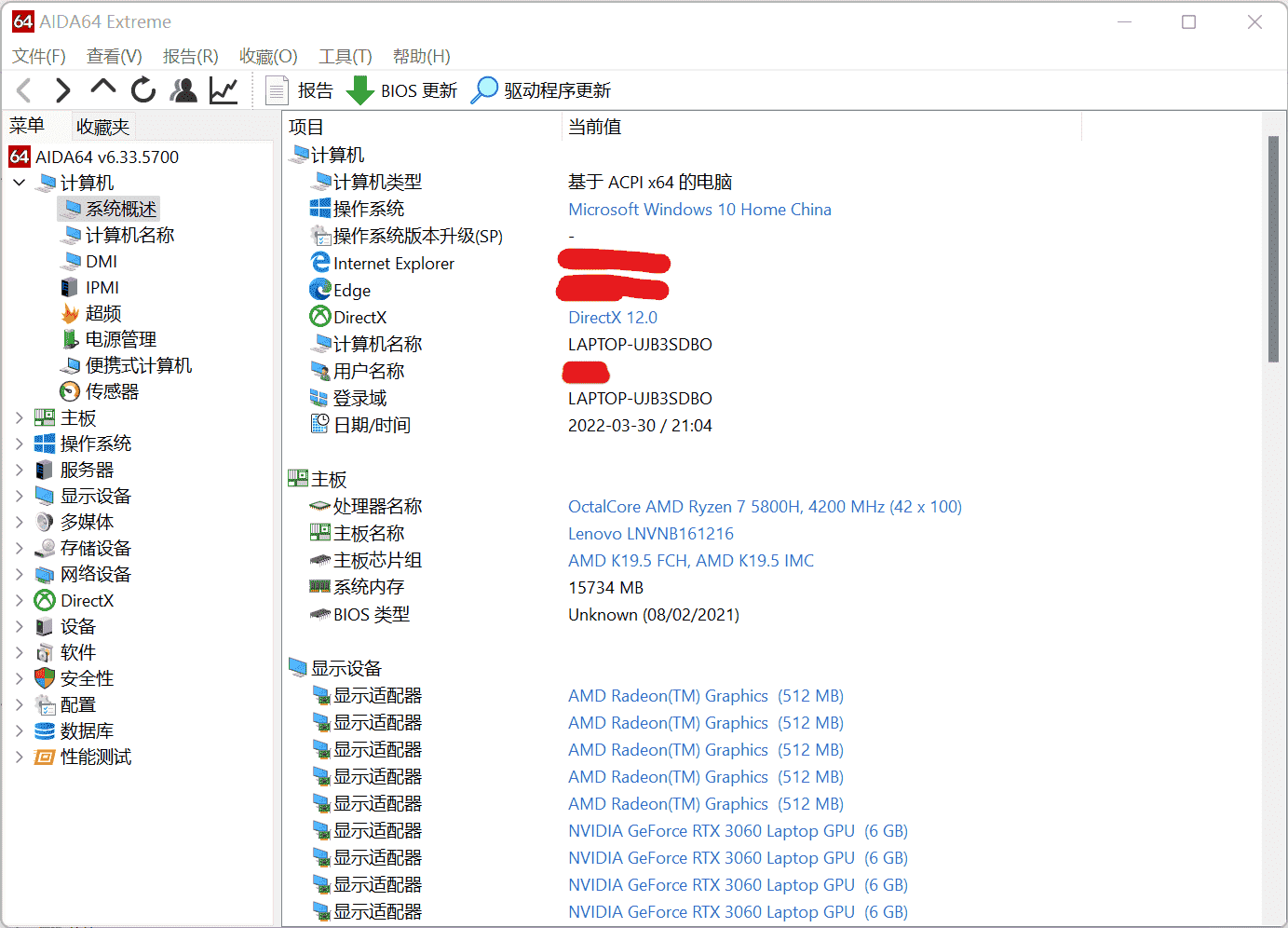Viewport: 1288px width, 928px height.
Task: Switch to the 收藏夹 tab
Action: tap(103, 127)
